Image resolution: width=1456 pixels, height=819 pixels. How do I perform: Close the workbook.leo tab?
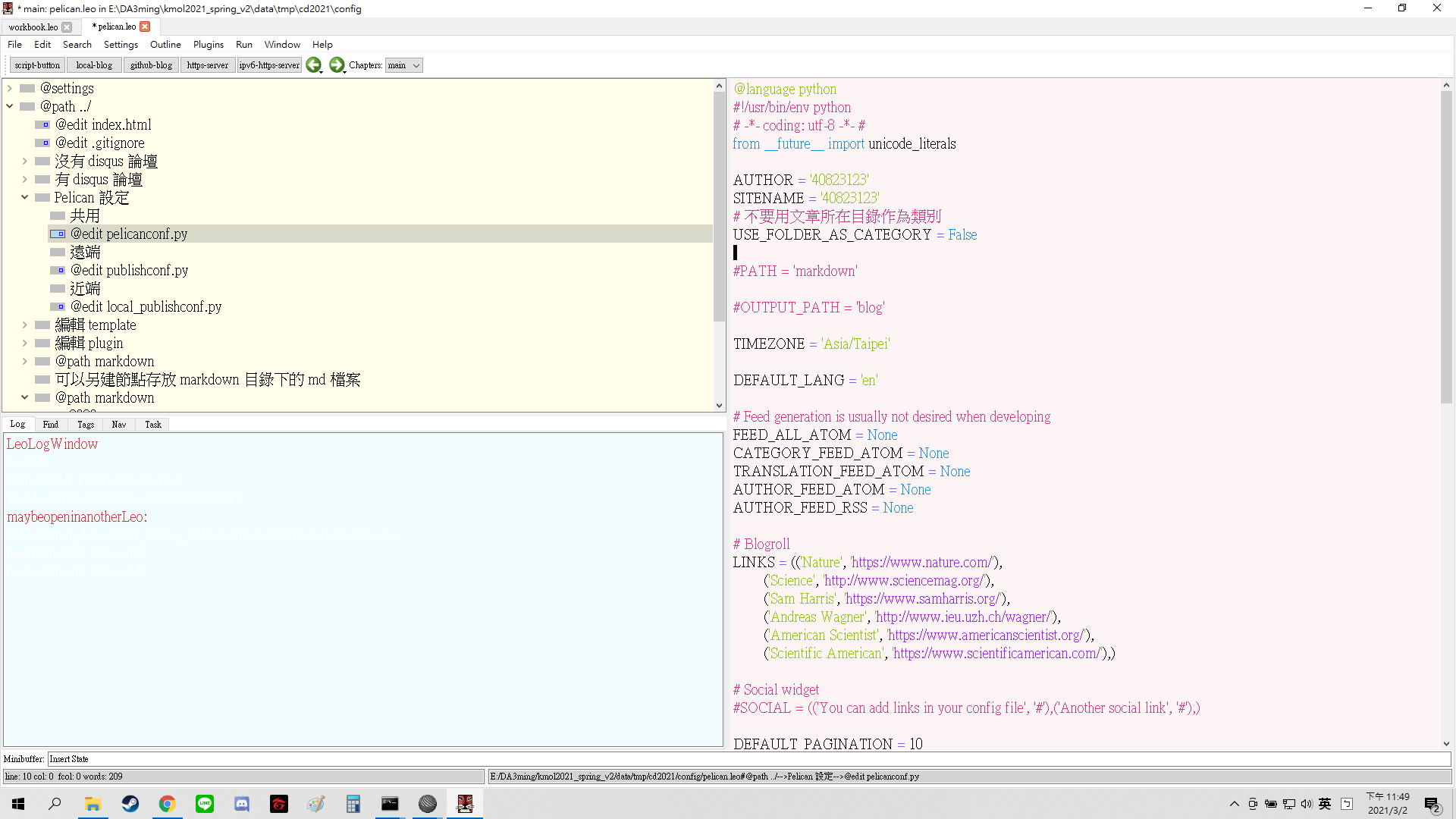click(x=67, y=27)
